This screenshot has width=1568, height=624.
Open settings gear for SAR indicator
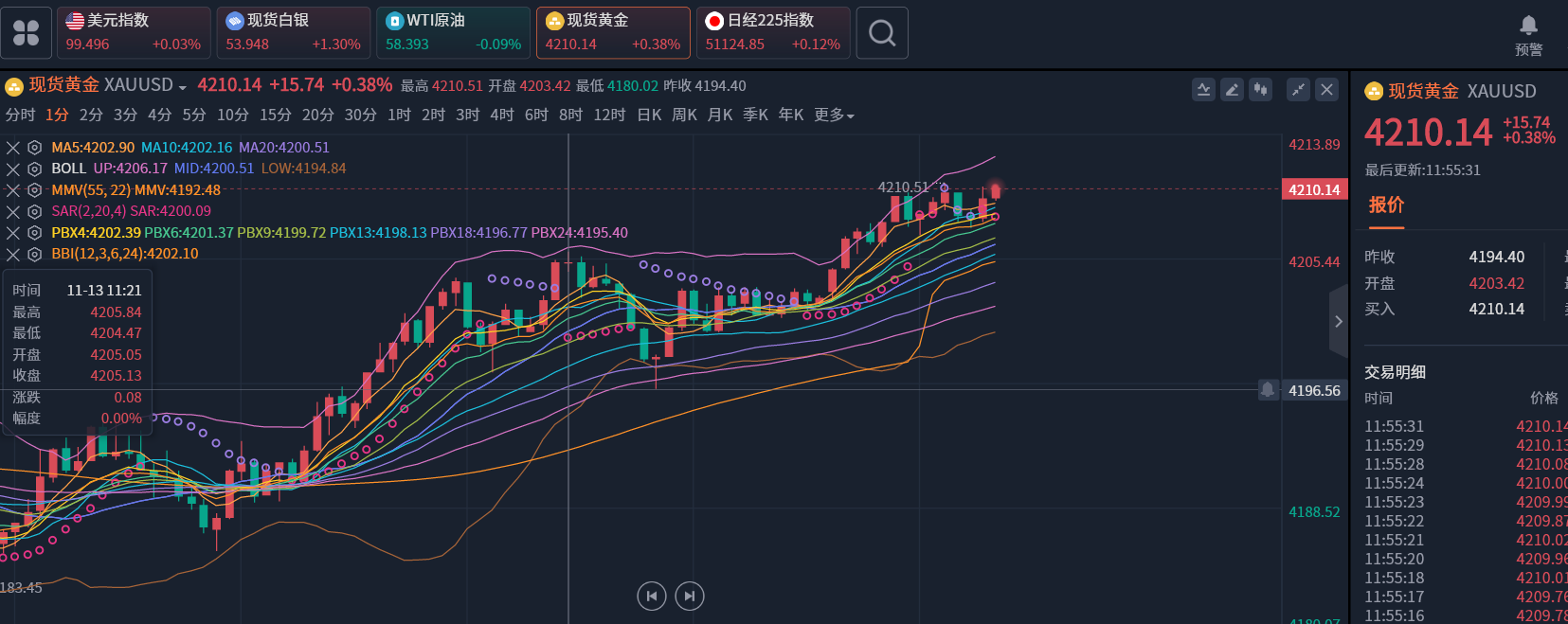[x=34, y=211]
